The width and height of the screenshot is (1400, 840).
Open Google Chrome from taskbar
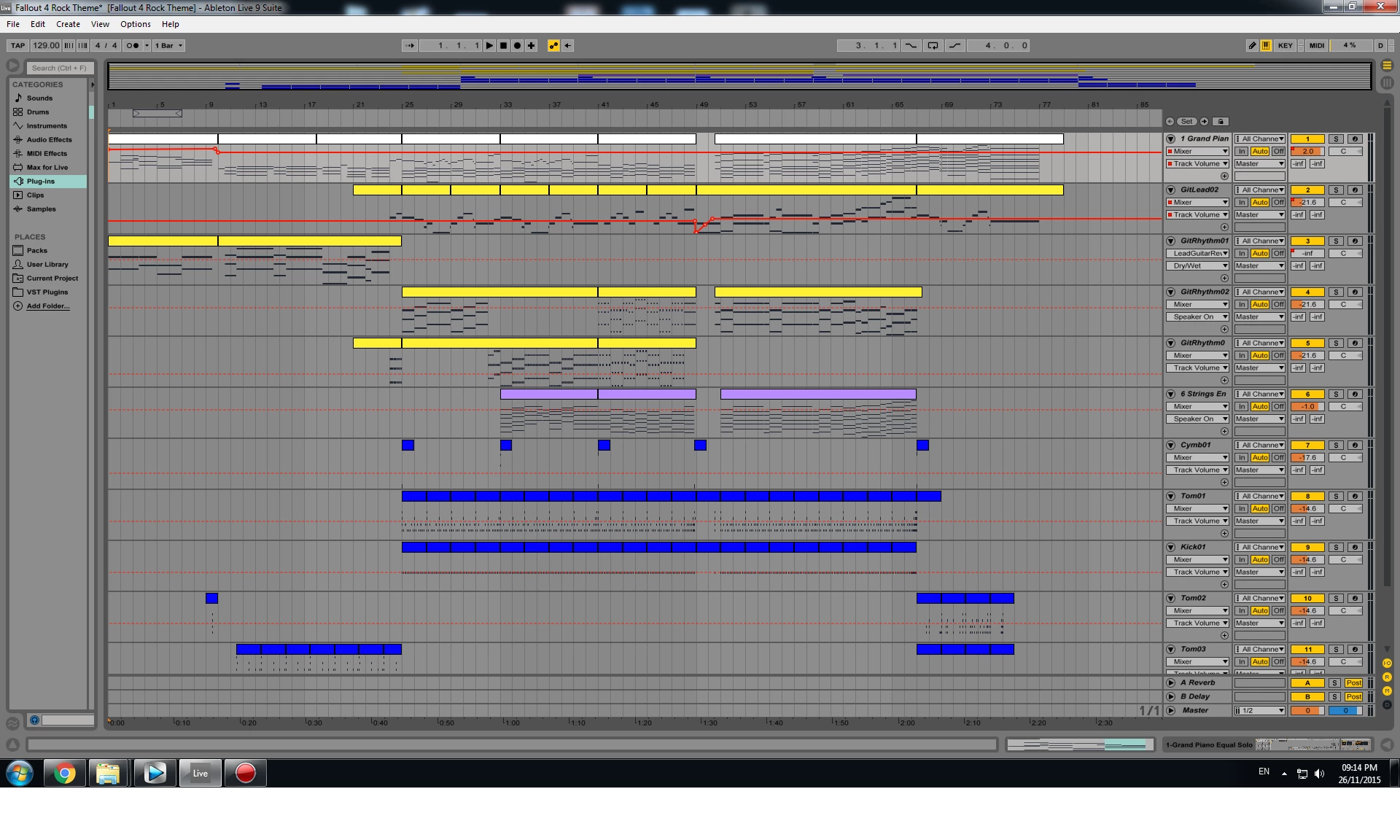tap(64, 773)
